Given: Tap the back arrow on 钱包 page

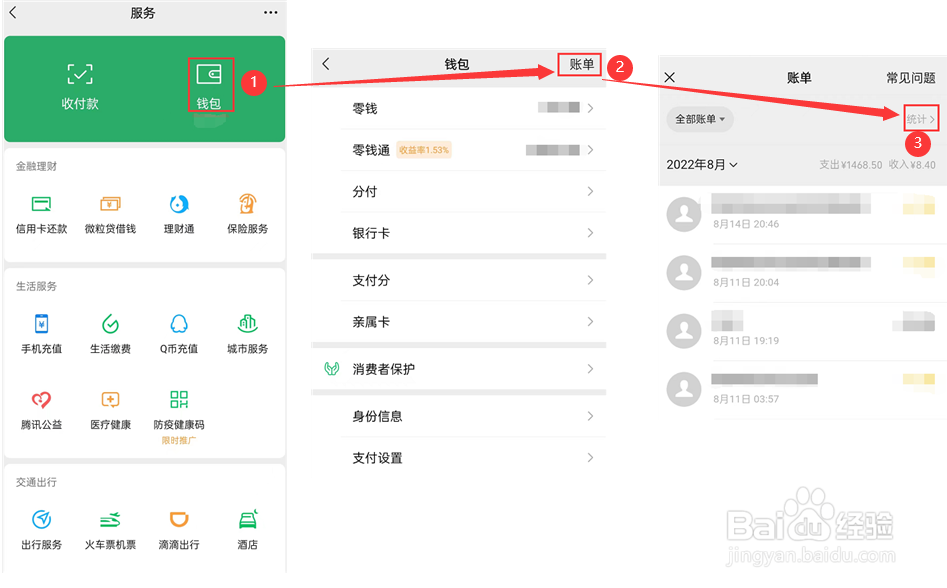Looking at the screenshot, I should [325, 63].
